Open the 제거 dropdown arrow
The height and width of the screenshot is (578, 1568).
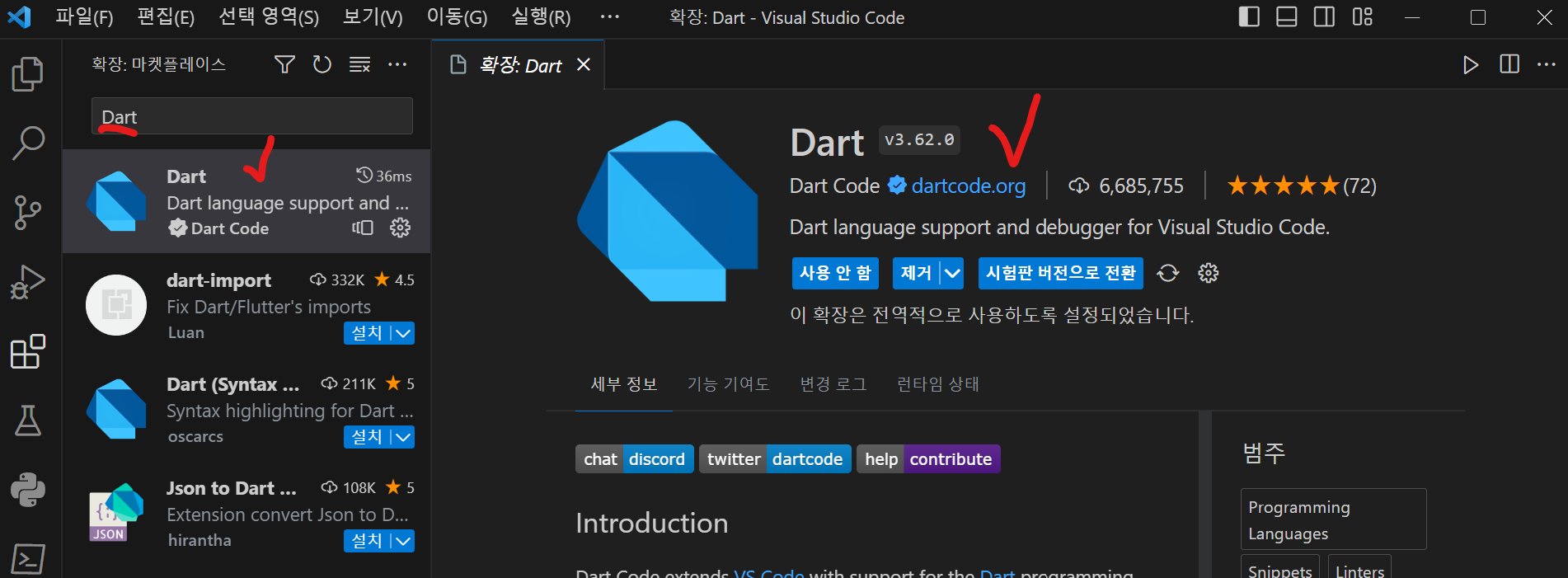click(952, 273)
